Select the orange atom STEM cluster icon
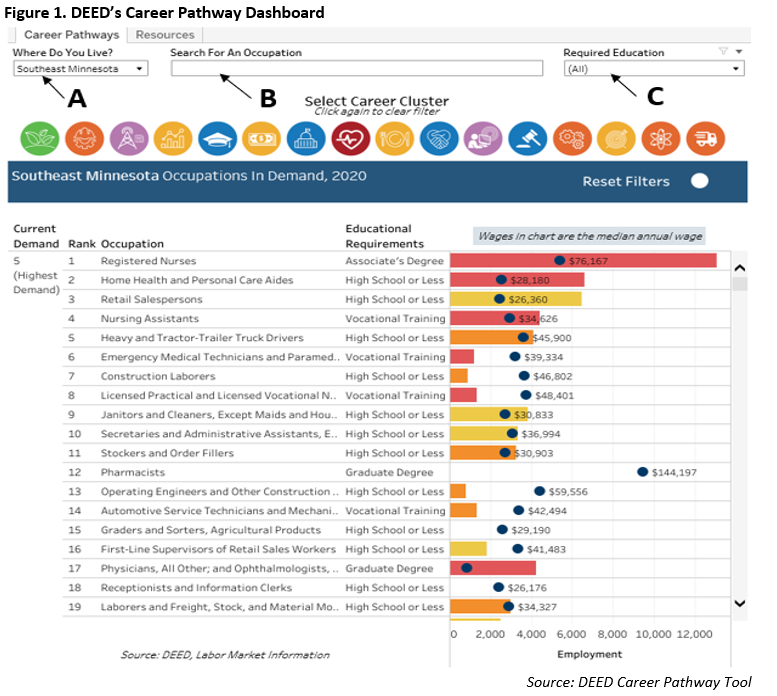Image resolution: width=777 pixels, height=696 pixels. point(661,139)
